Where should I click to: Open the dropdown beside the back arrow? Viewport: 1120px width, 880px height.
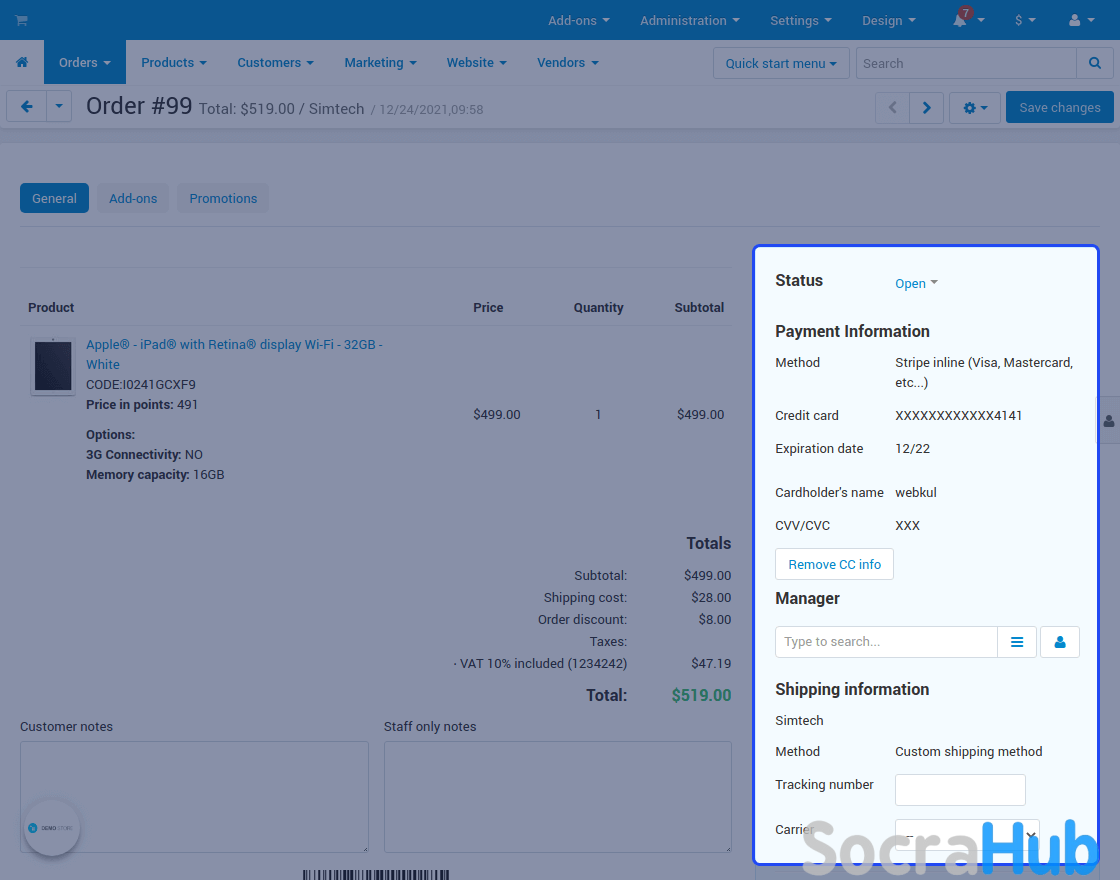click(x=59, y=107)
